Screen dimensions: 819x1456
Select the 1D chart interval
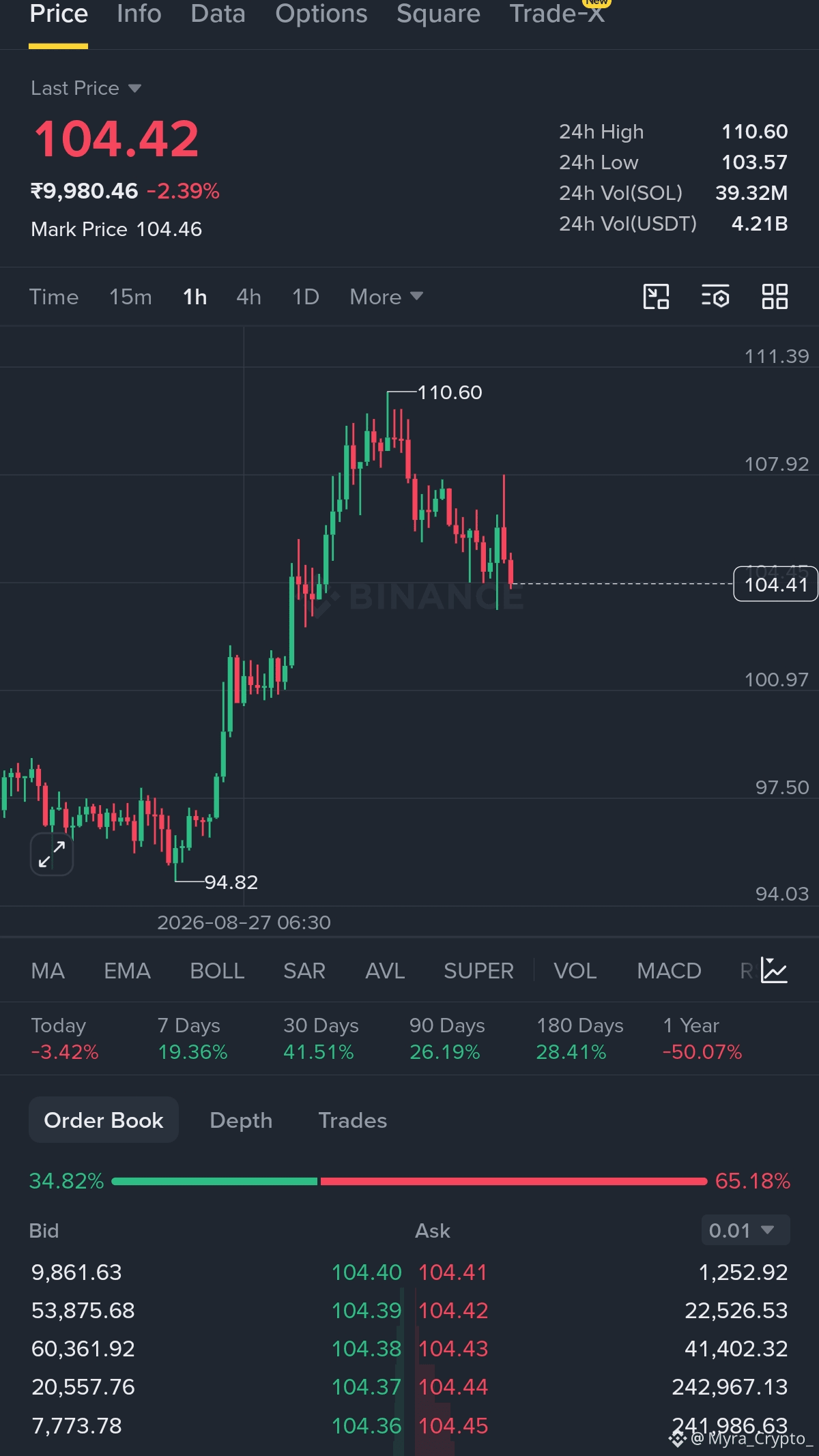pyautogui.click(x=306, y=297)
